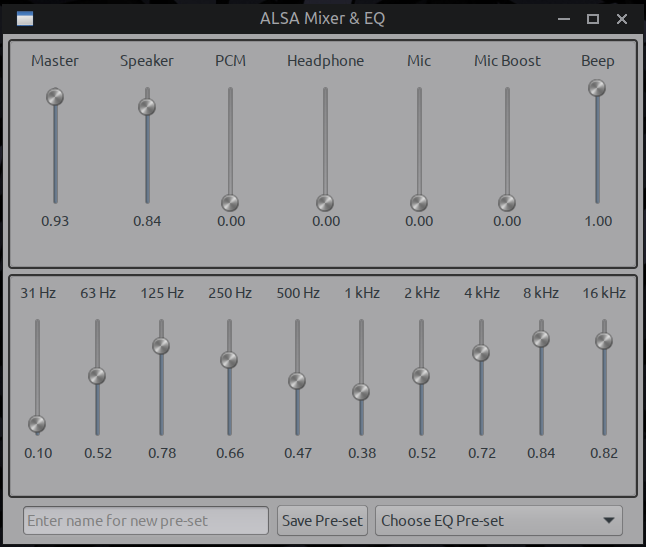The width and height of the screenshot is (646, 547).
Task: Click the window menu icon in title bar
Action: coord(25,19)
